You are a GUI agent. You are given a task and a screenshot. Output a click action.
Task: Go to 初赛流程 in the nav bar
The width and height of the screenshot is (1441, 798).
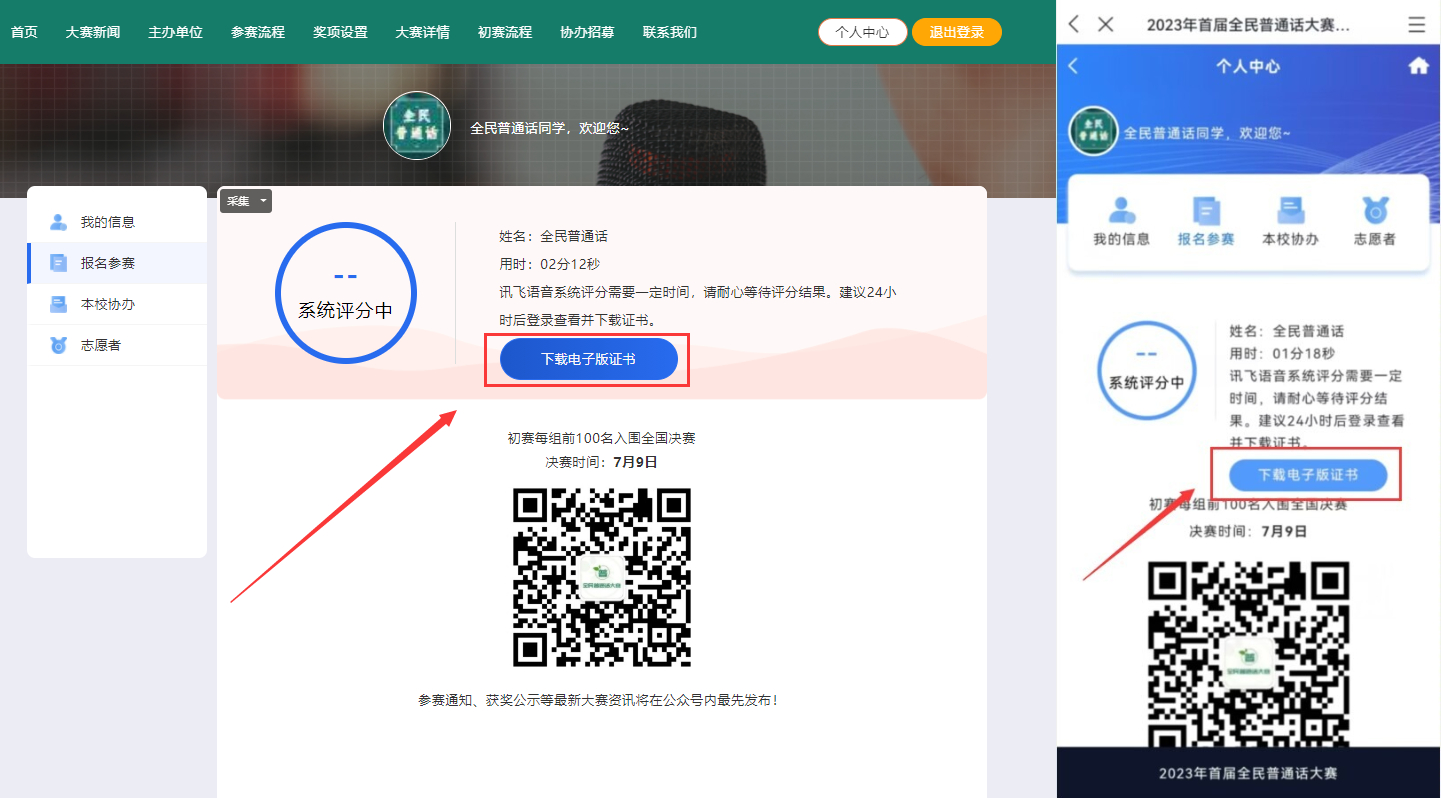pyautogui.click(x=505, y=32)
